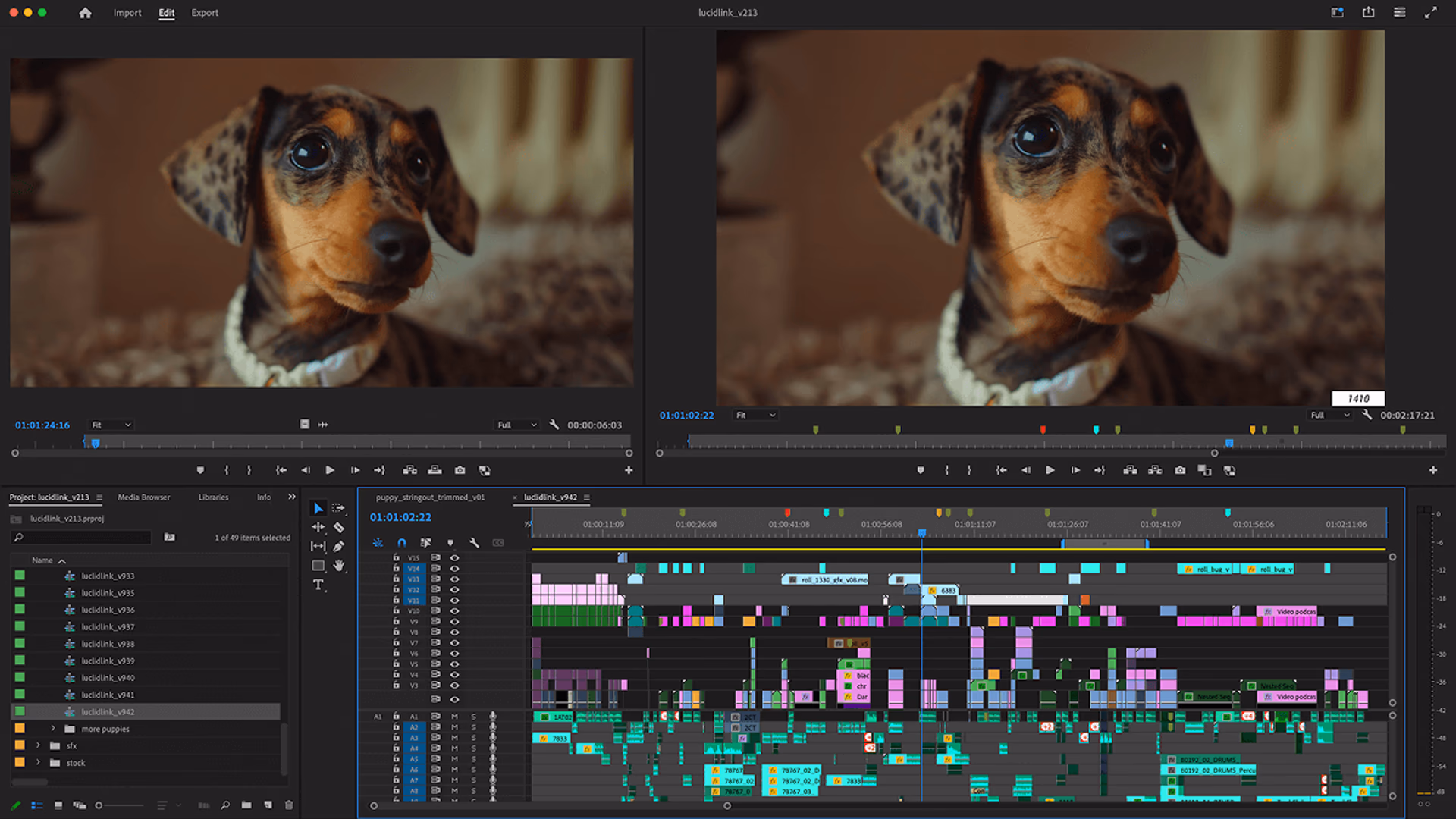Select the Type tool
1456x819 pixels.
(316, 585)
